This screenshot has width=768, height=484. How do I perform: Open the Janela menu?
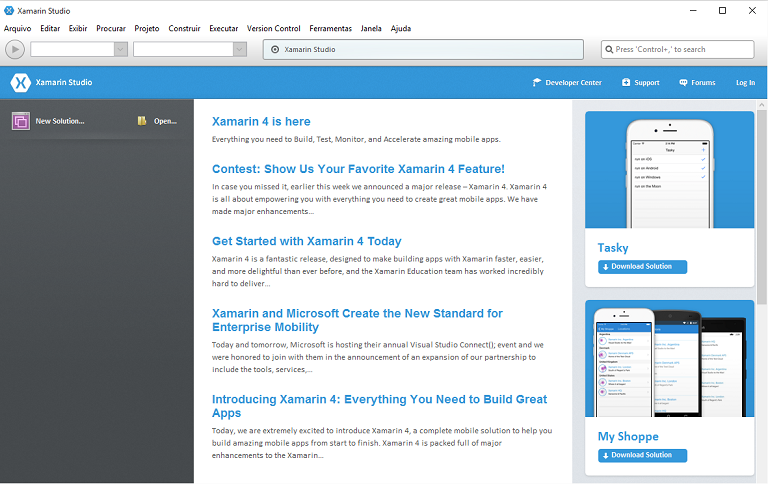(371, 28)
